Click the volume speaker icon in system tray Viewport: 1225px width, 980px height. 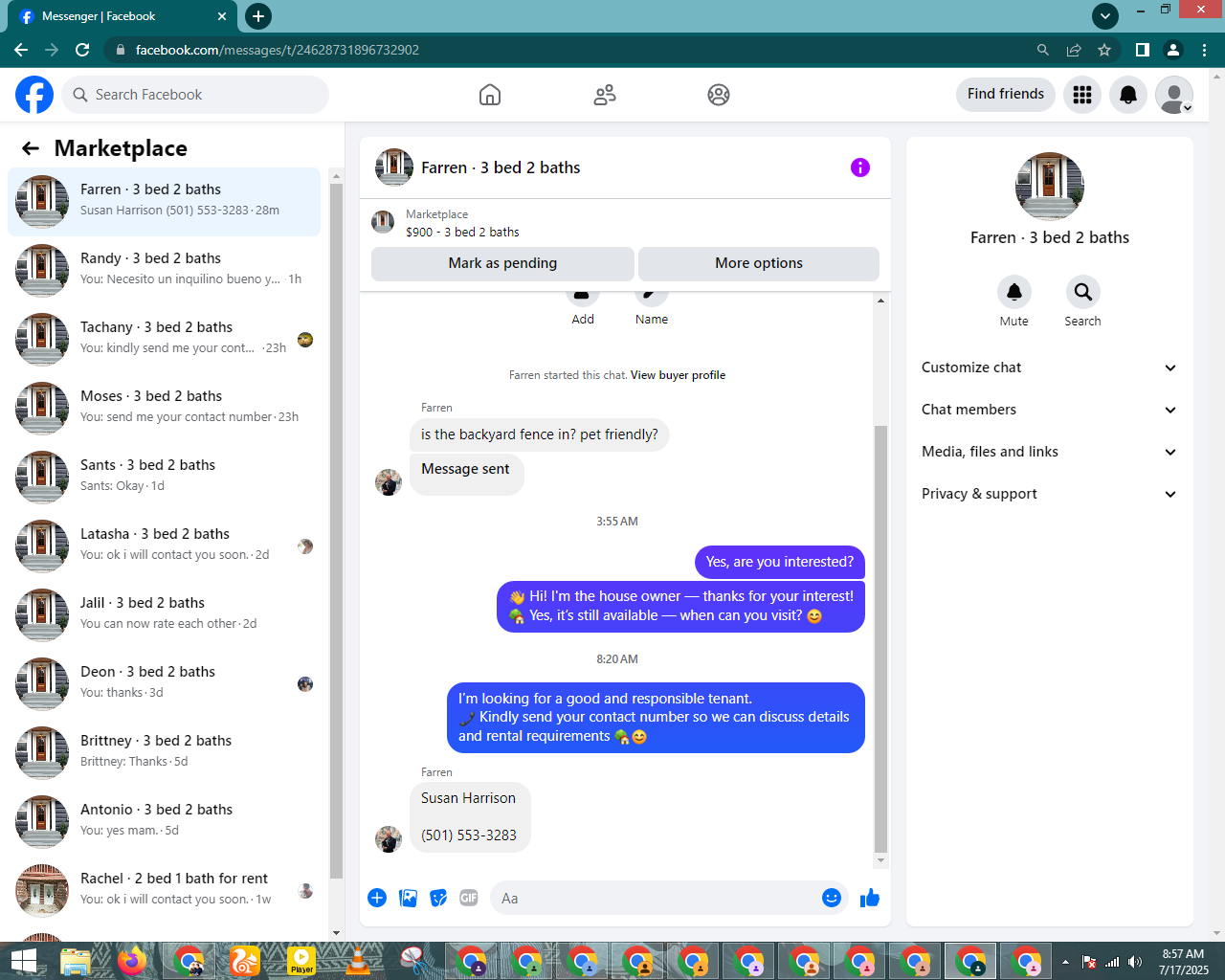tap(1135, 962)
